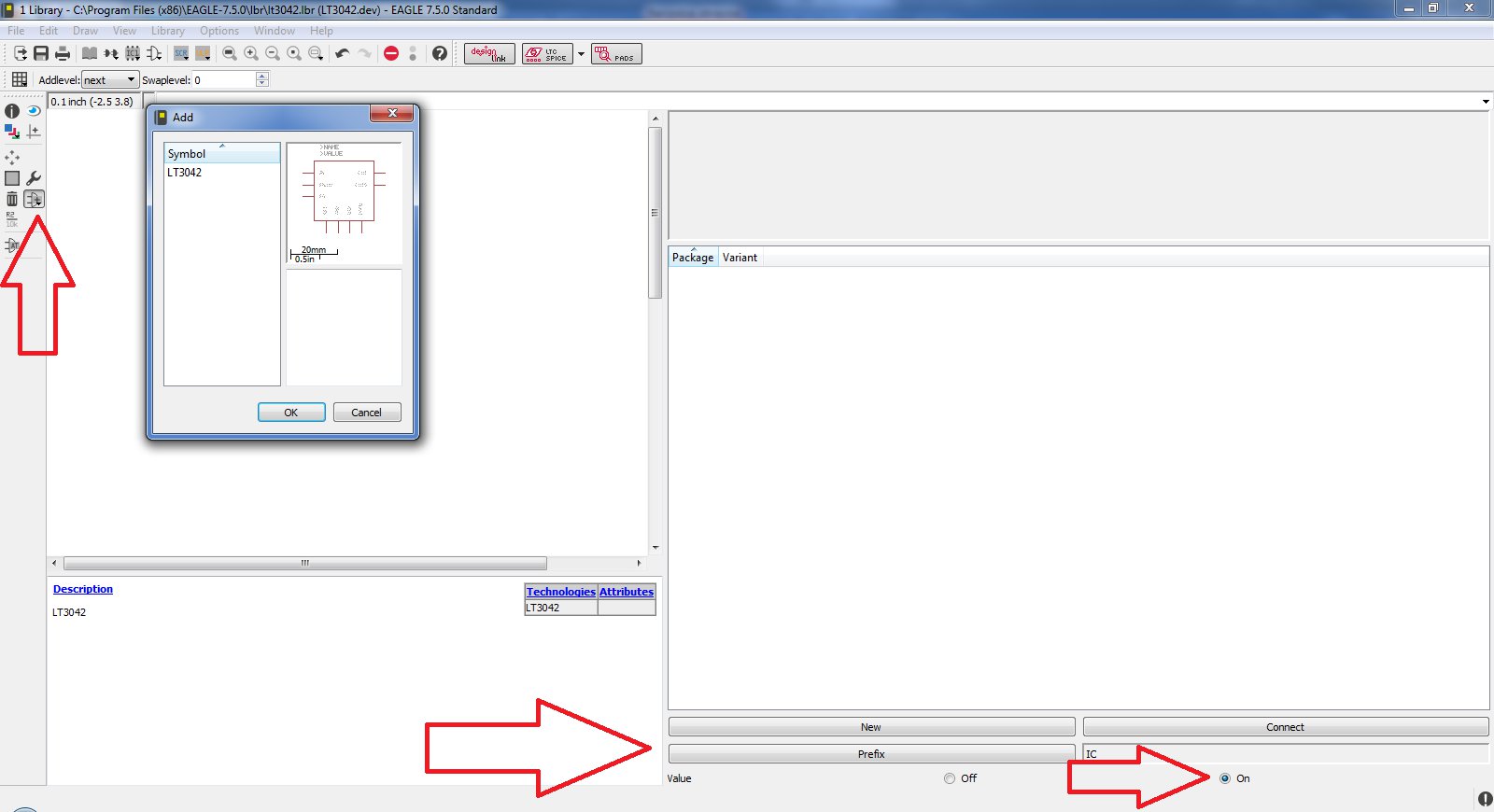This screenshot has height=812, width=1494.
Task: Click the Redo arrow icon
Action: (364, 54)
